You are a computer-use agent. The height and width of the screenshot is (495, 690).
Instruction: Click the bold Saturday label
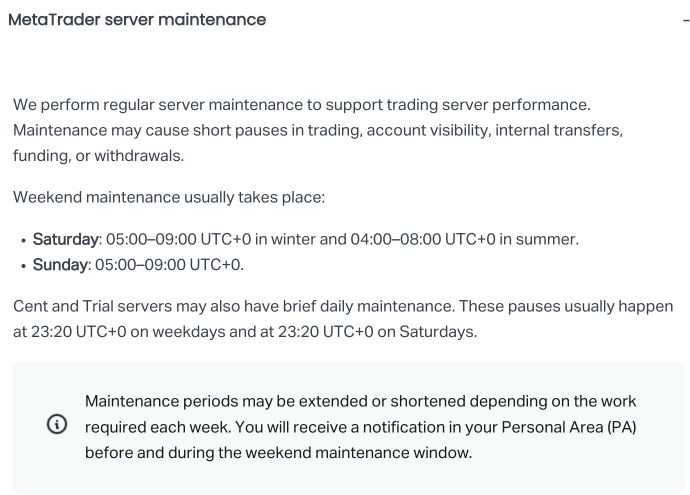point(65,239)
